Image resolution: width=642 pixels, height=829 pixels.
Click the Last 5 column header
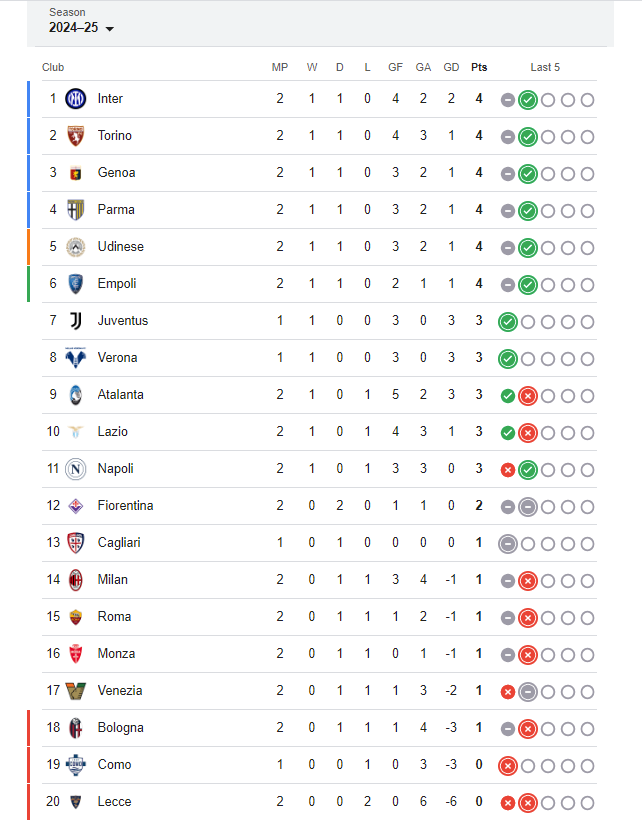tap(545, 67)
